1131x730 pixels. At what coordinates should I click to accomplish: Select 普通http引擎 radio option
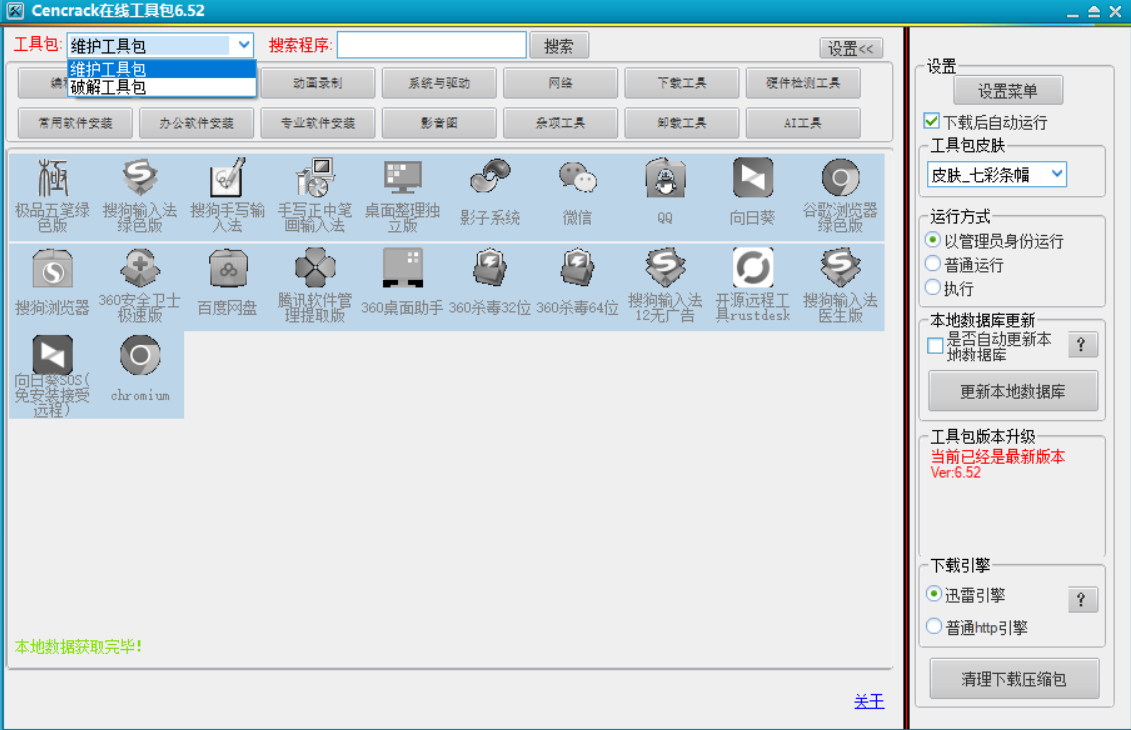click(x=934, y=626)
